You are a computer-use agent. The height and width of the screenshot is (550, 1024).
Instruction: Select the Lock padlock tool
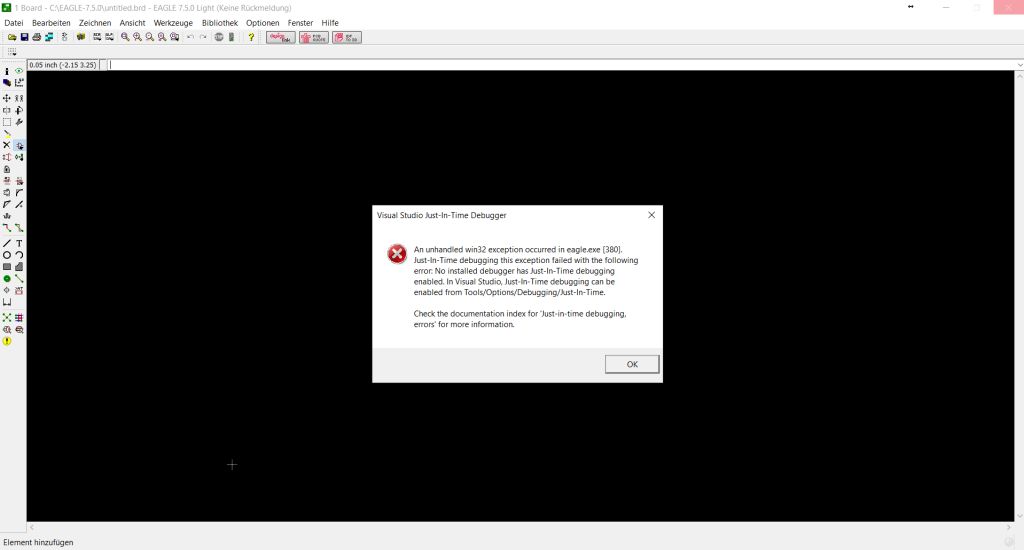click(7, 169)
